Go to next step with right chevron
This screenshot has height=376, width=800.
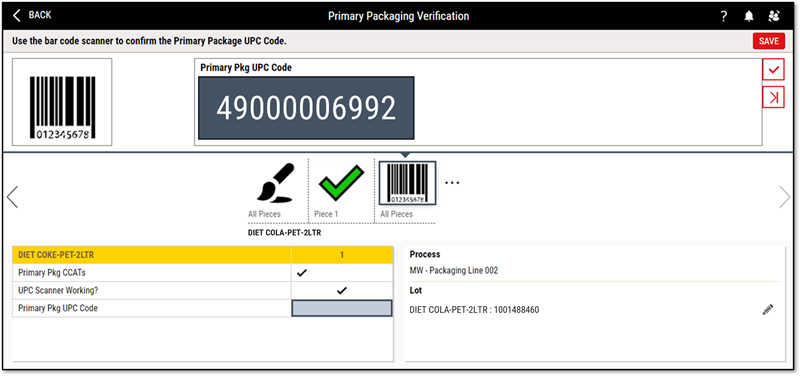pyautogui.click(x=785, y=197)
